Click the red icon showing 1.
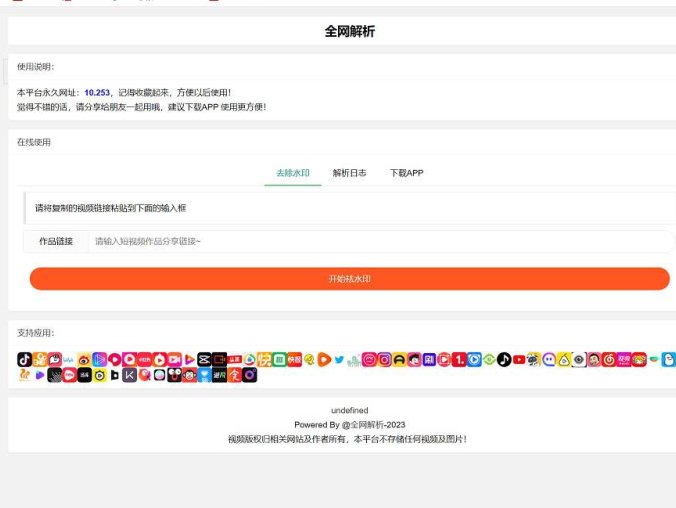 pos(459,360)
